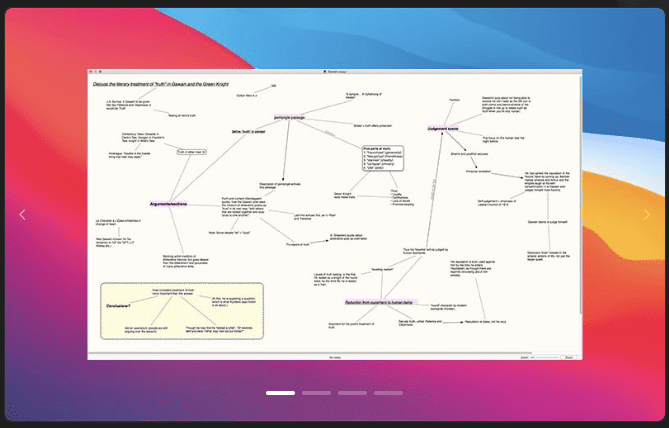The height and width of the screenshot is (428, 669).
Task: Select the 'Truth in other med. lit.' rounded note
Action: click(x=192, y=152)
